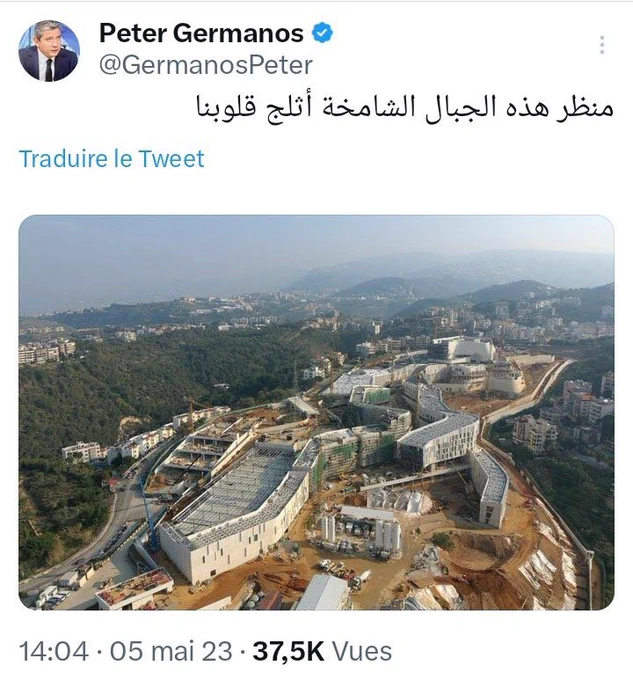
Task: Open the 14:04 tweet timestamp
Action: pos(54,651)
